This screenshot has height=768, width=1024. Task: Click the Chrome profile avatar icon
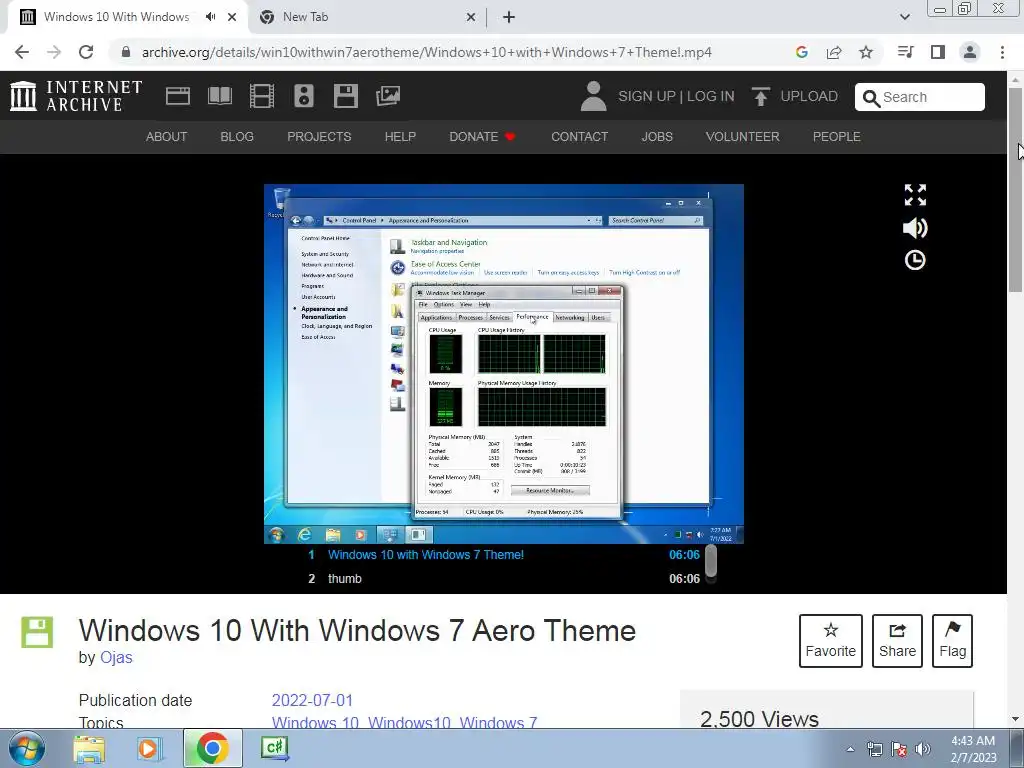pyautogui.click(x=970, y=52)
